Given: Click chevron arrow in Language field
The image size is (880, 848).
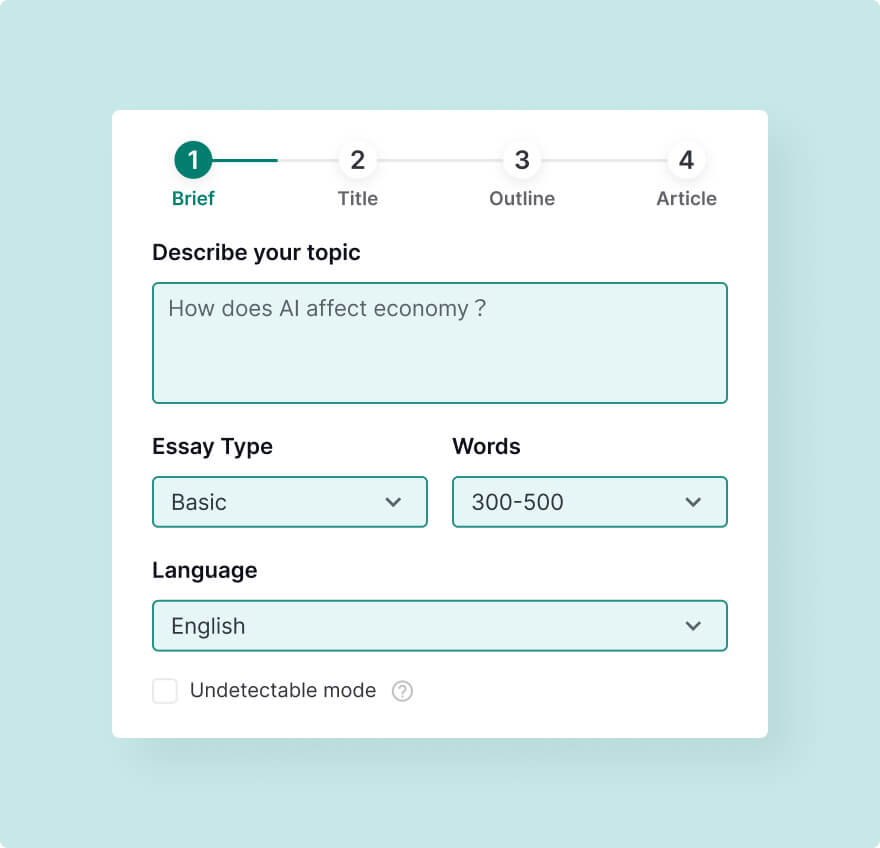Looking at the screenshot, I should 693,626.
